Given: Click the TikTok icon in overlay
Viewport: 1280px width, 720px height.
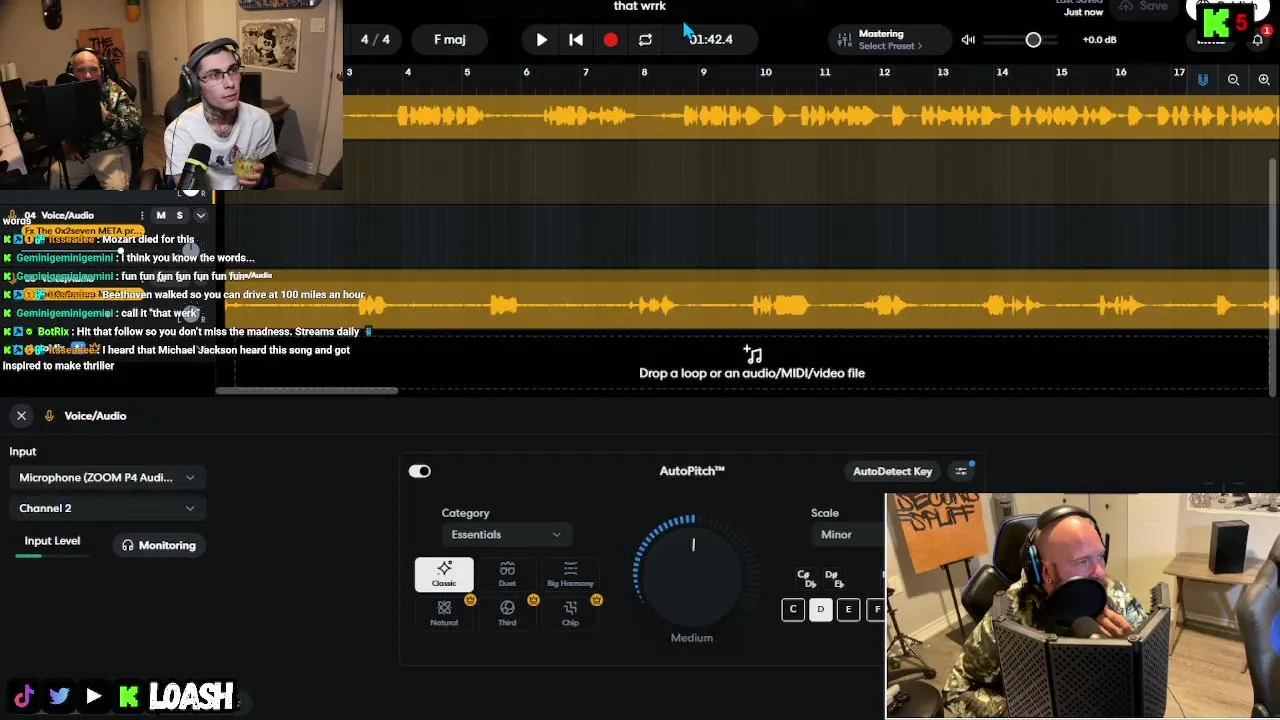Looking at the screenshot, I should 24,696.
